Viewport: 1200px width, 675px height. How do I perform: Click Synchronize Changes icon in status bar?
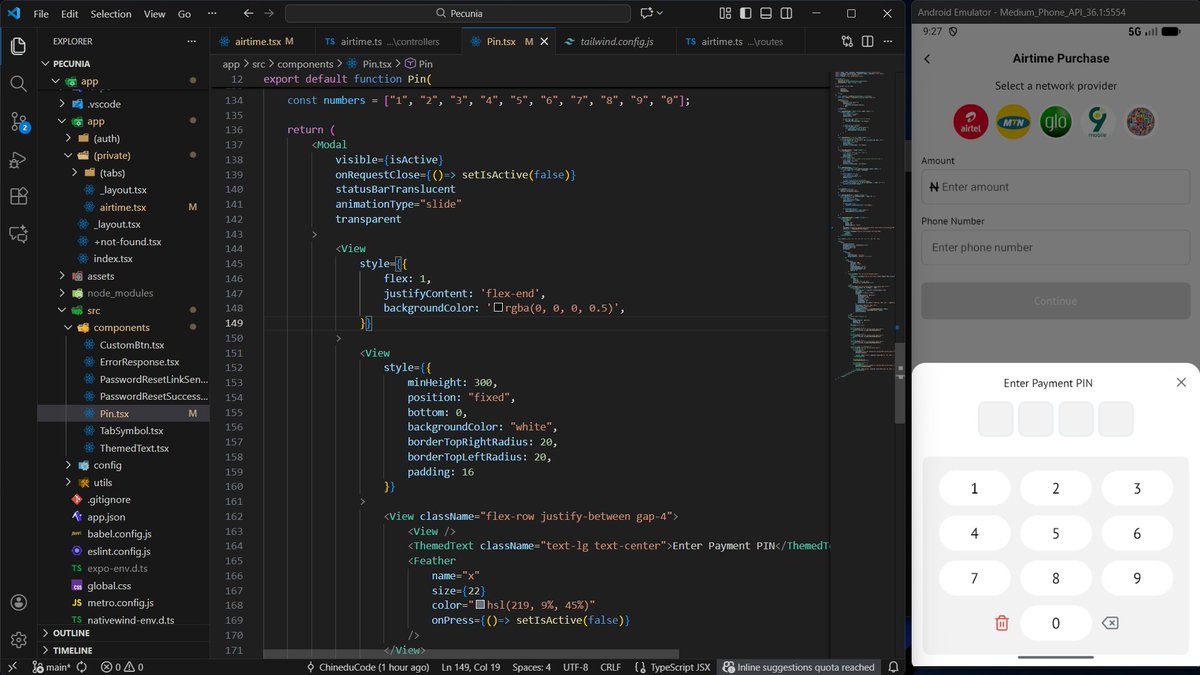click(x=82, y=667)
